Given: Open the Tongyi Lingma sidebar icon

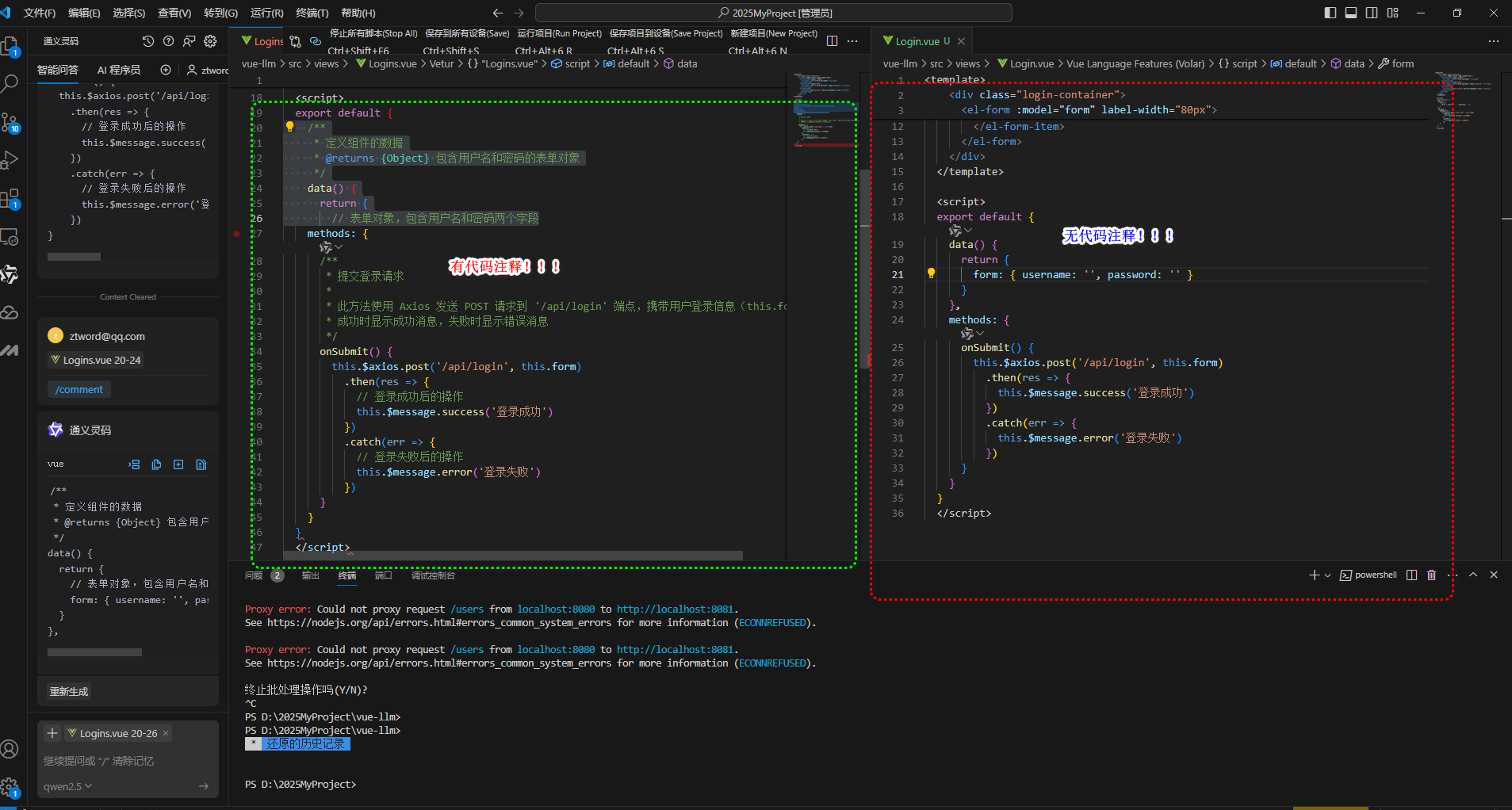Looking at the screenshot, I should pos(10,274).
